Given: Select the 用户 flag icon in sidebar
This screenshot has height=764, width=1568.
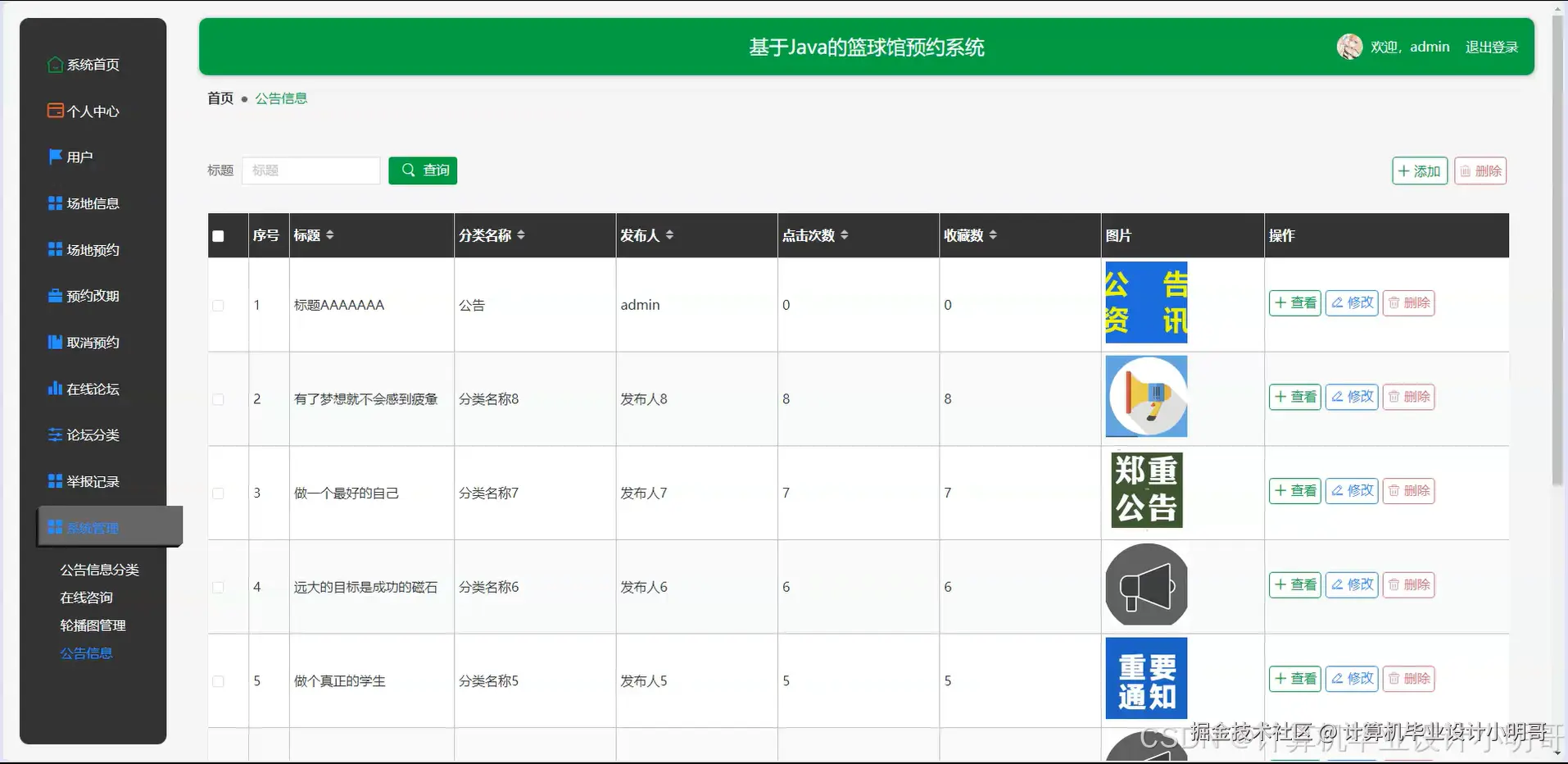Looking at the screenshot, I should 54,157.
